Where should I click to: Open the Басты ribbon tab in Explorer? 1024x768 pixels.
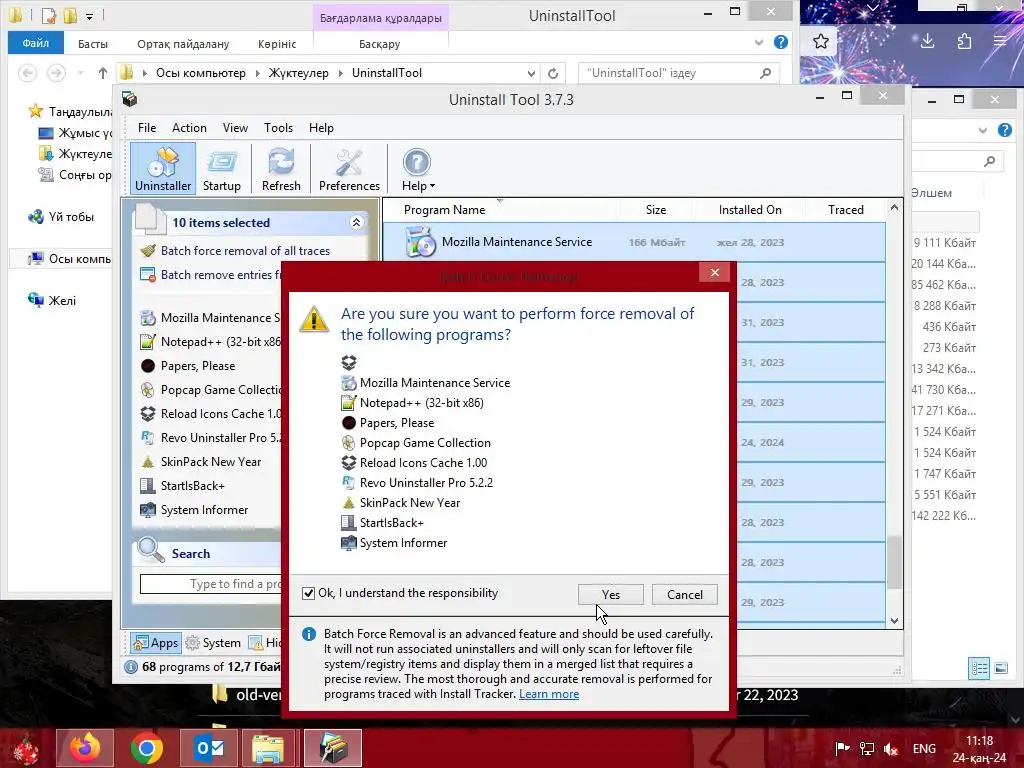pyautogui.click(x=93, y=44)
